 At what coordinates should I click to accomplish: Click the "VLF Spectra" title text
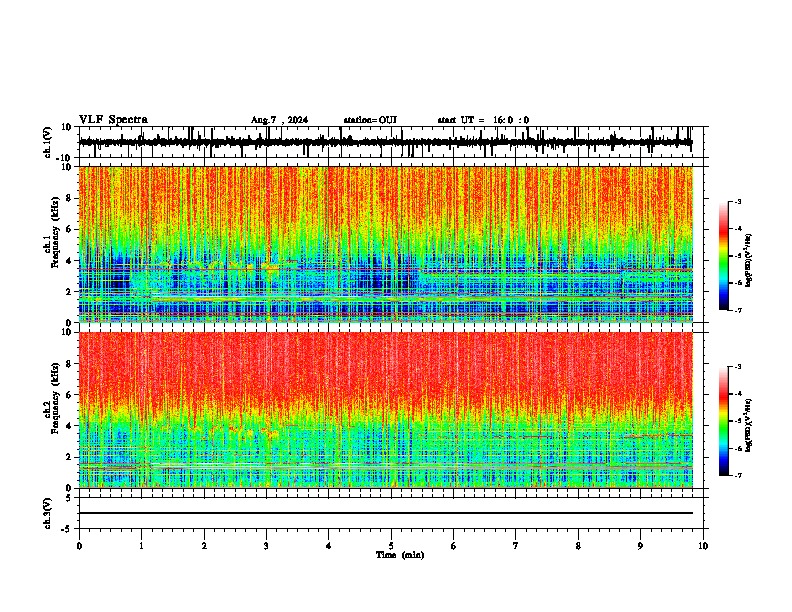click(113, 120)
